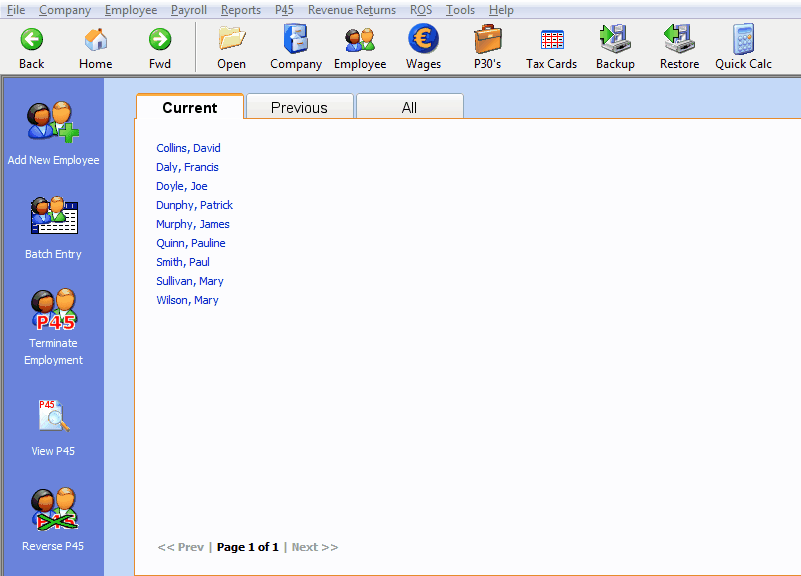The image size is (801, 576).
Task: Click the green Back arrow
Action: 32,40
